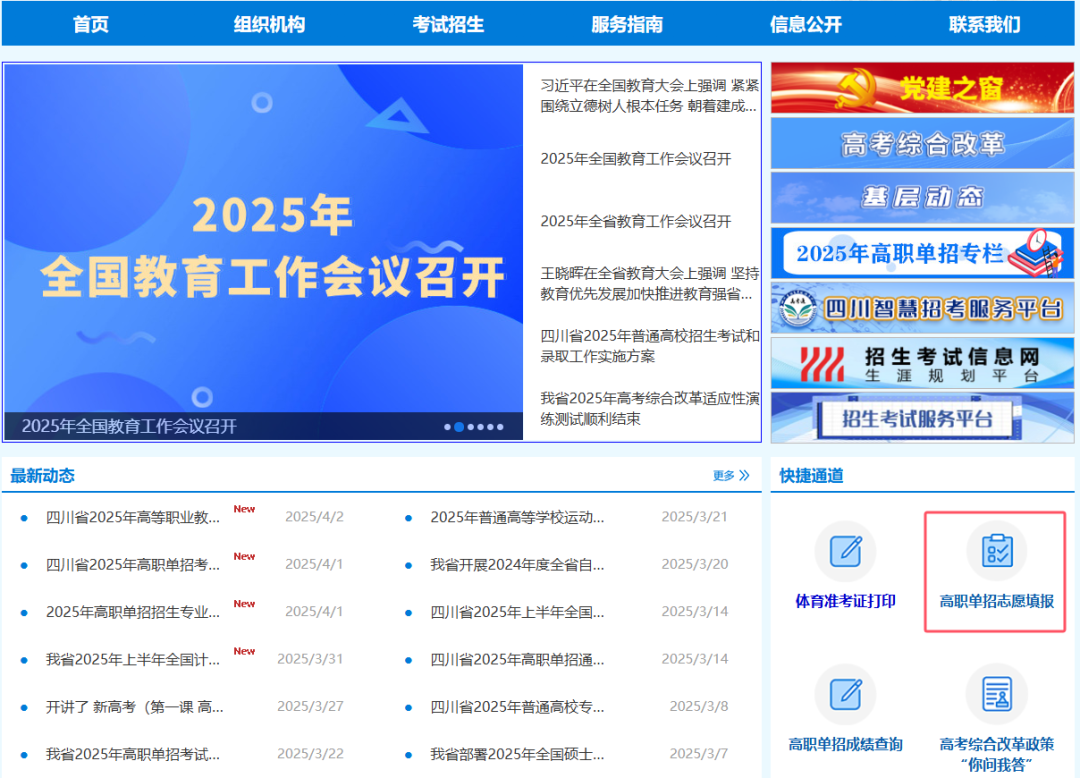Select 服务指南 in top navigation
The width and height of the screenshot is (1080, 778).
pyautogui.click(x=626, y=24)
